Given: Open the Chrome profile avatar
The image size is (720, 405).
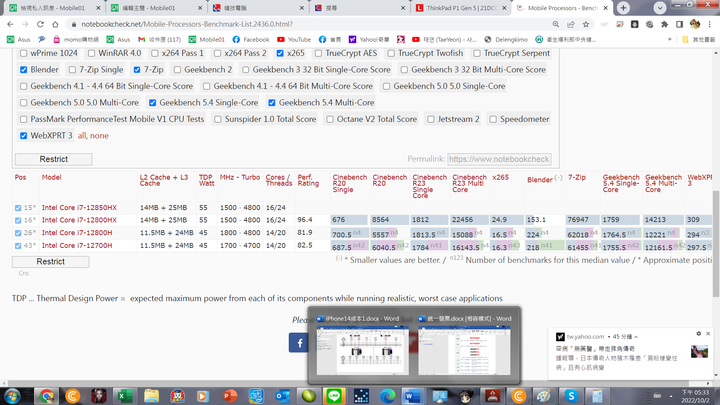Looking at the screenshot, I should [x=695, y=24].
